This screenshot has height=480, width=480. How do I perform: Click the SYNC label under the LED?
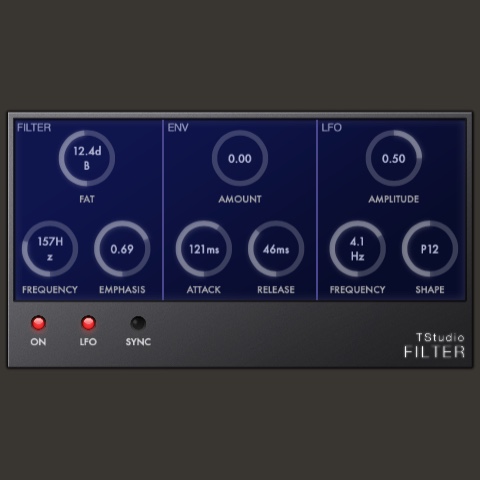click(x=138, y=342)
